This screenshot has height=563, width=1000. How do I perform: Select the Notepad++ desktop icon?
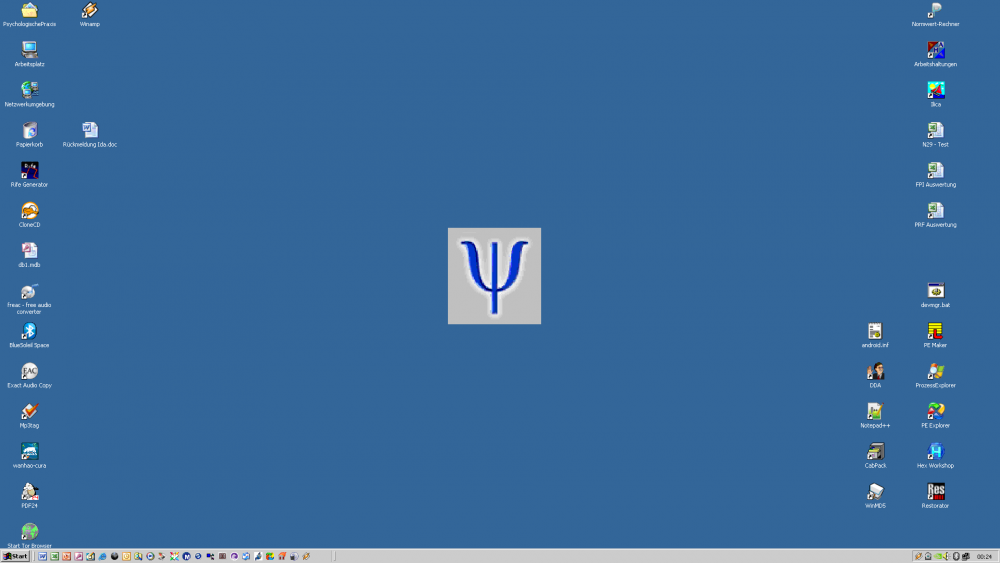click(x=875, y=416)
